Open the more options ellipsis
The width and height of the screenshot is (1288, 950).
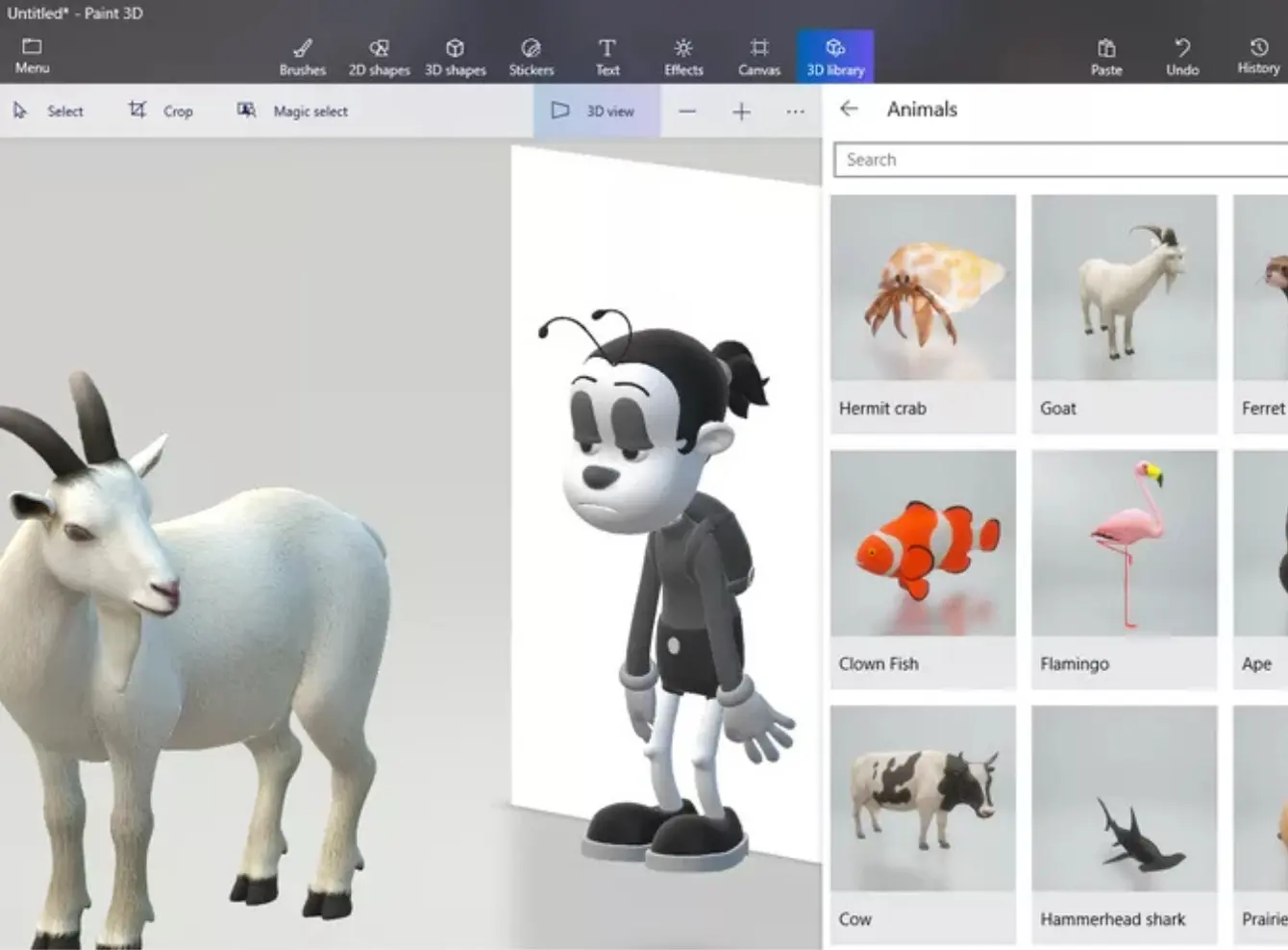pos(795,112)
